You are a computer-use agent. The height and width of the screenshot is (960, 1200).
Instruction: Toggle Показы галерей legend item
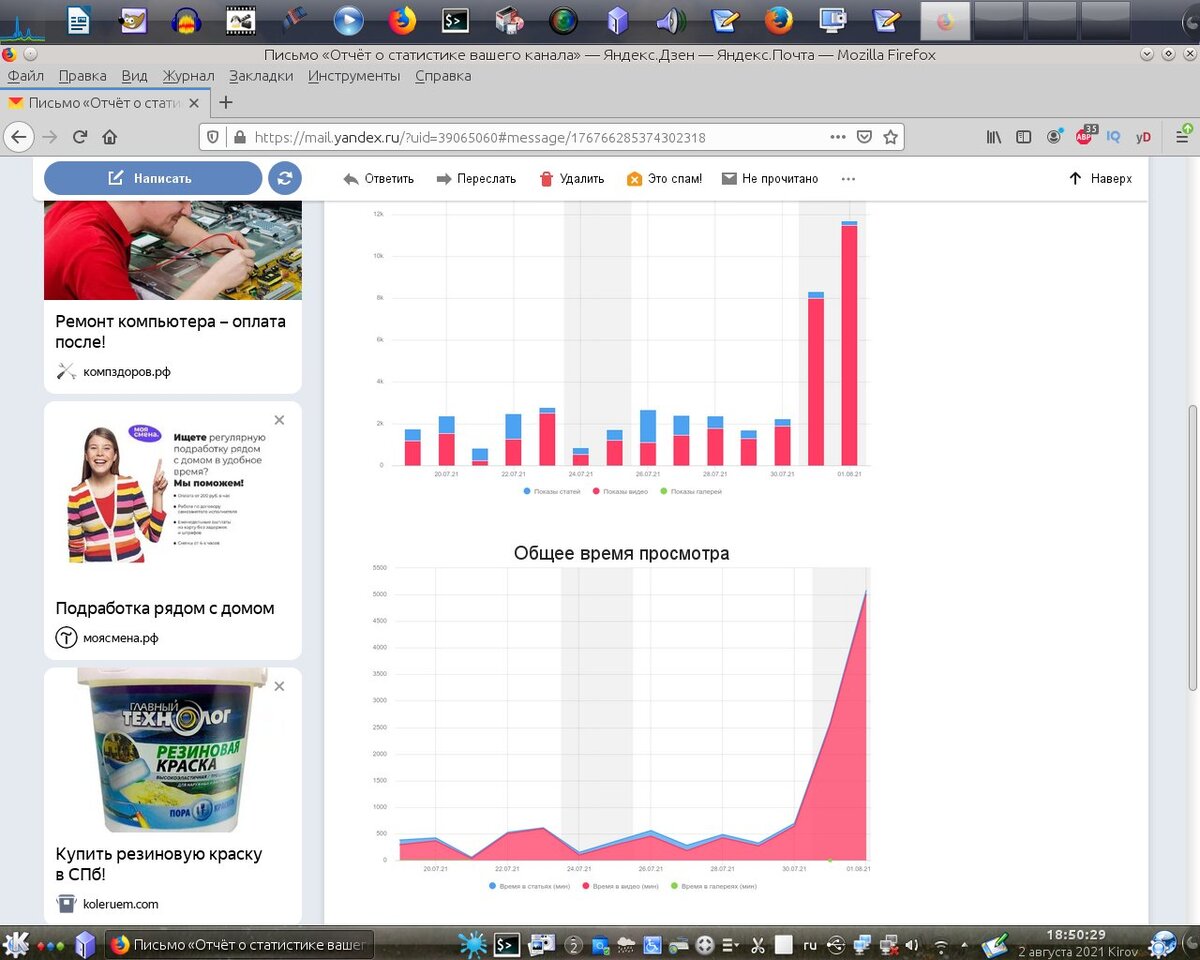690,492
